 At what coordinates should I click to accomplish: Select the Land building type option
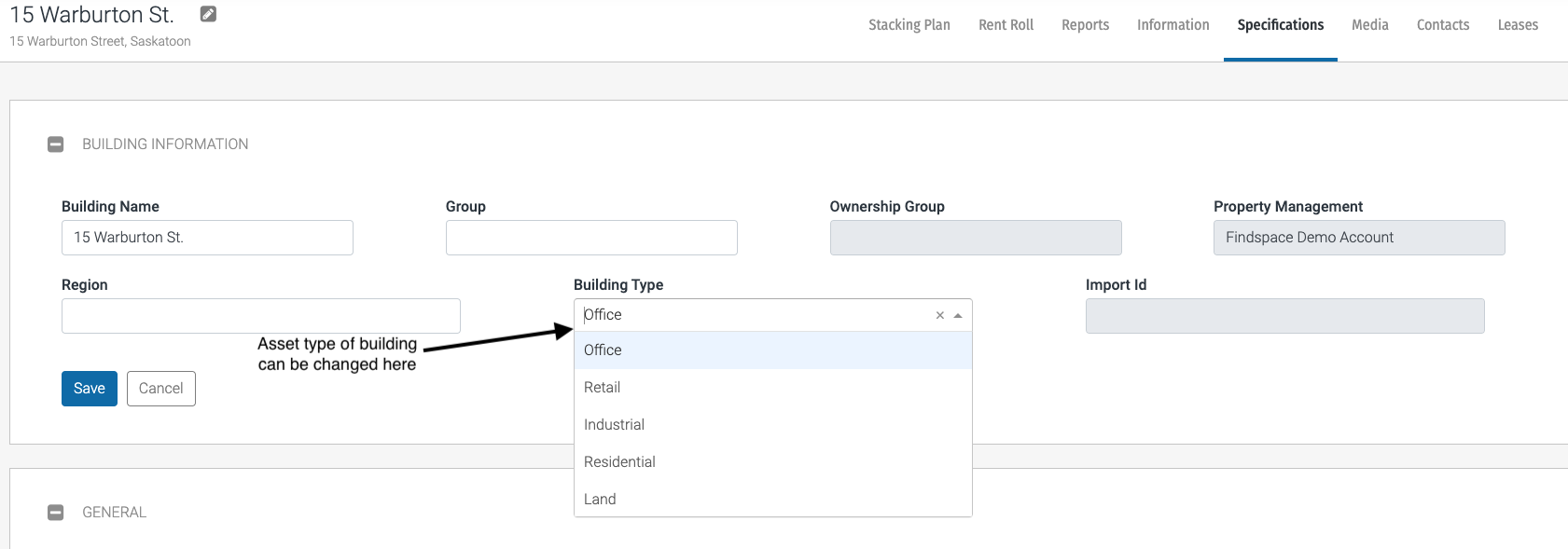click(x=600, y=500)
